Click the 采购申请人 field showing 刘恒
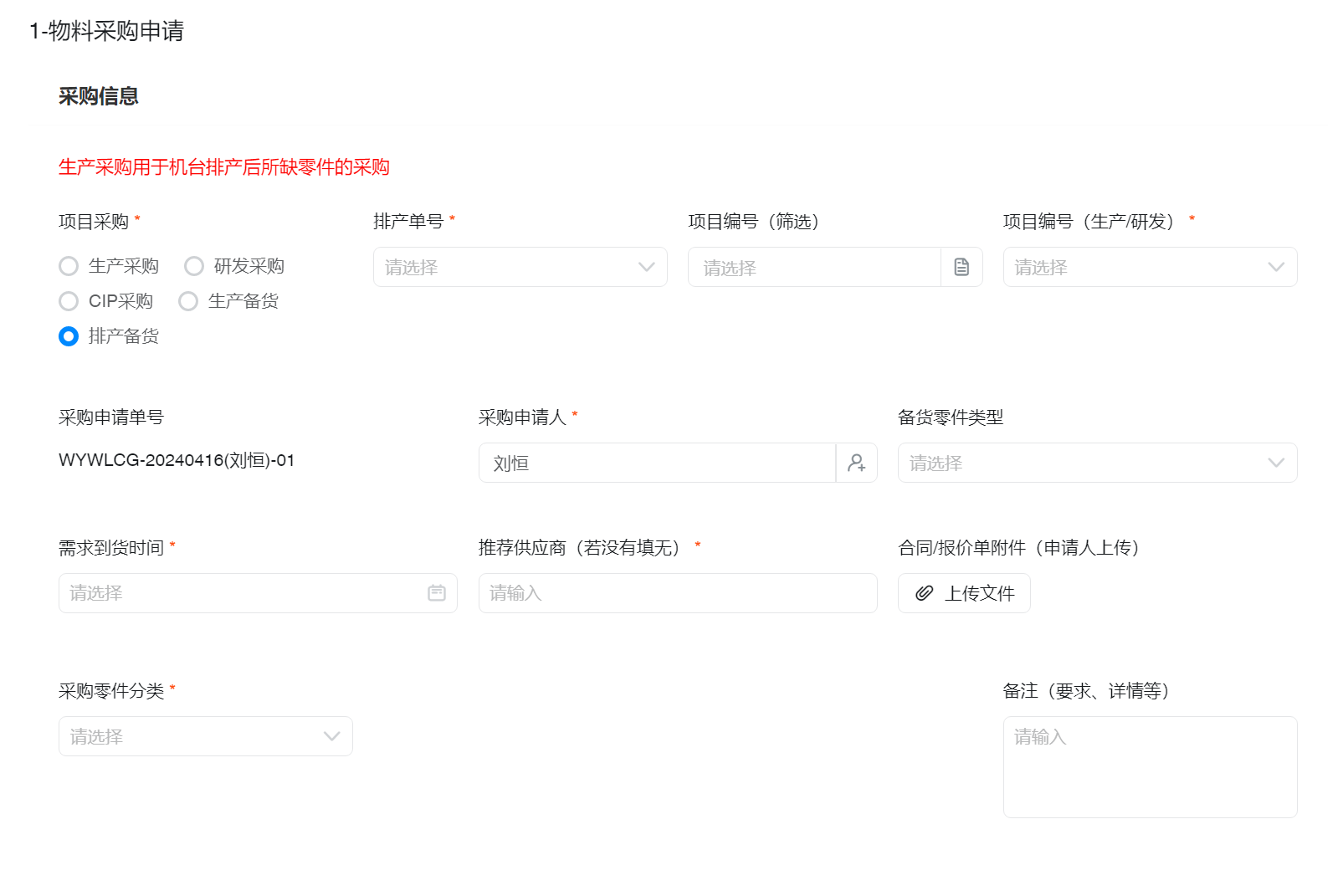The width and height of the screenshot is (1343, 896). 657,463
